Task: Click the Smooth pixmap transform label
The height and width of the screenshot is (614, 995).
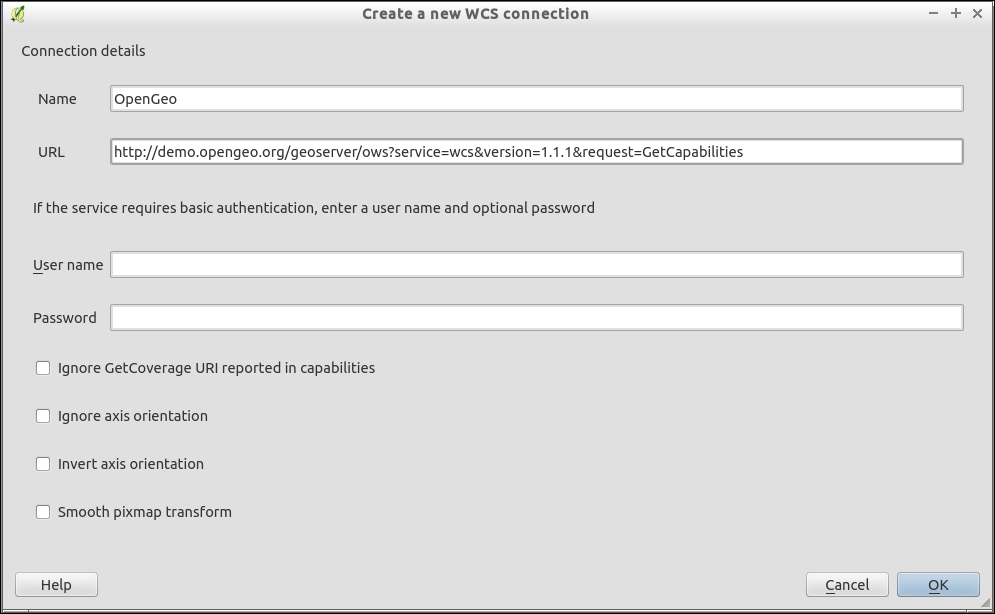Action: [x=145, y=512]
